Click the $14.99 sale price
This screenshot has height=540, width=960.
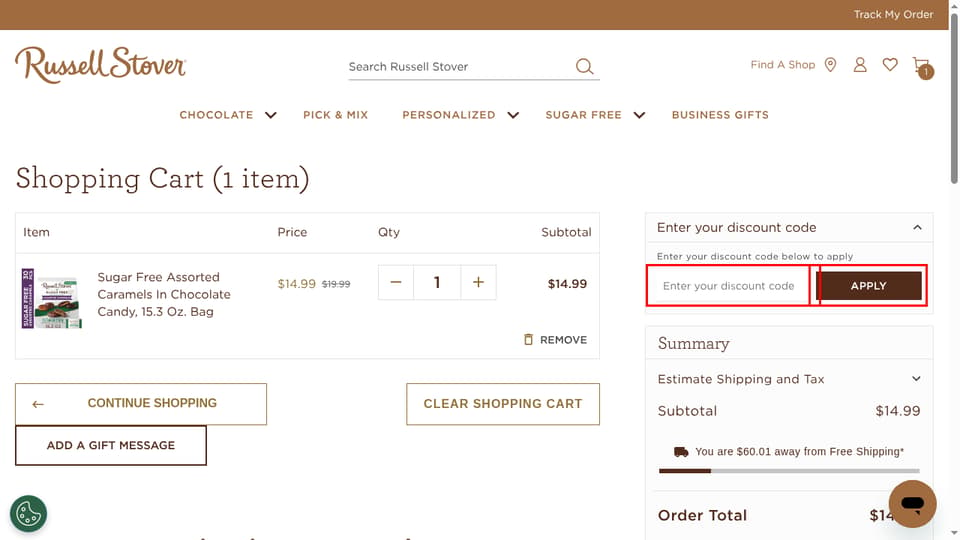pos(296,283)
